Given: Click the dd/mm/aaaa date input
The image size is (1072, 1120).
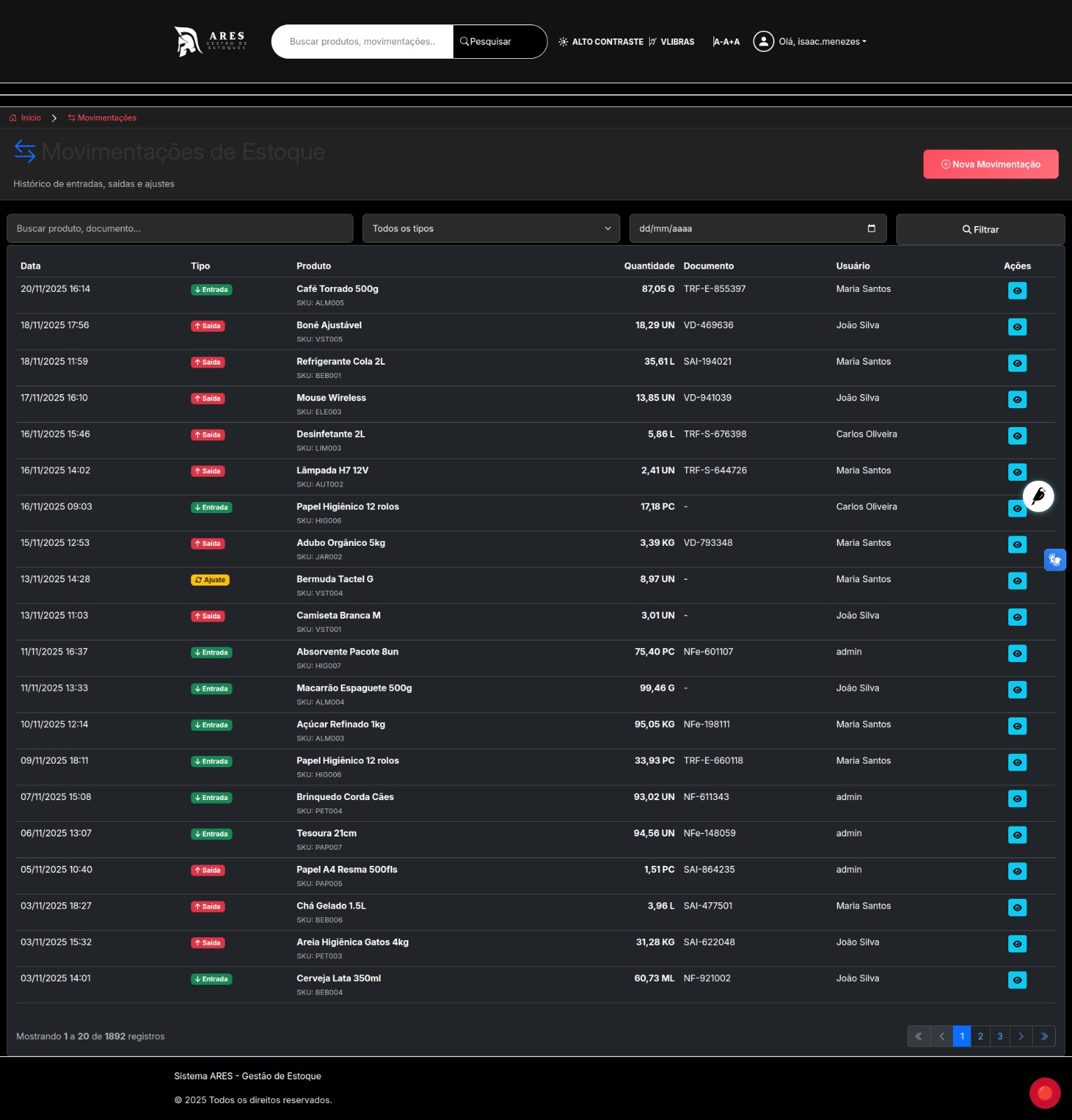Looking at the screenshot, I should point(758,228).
